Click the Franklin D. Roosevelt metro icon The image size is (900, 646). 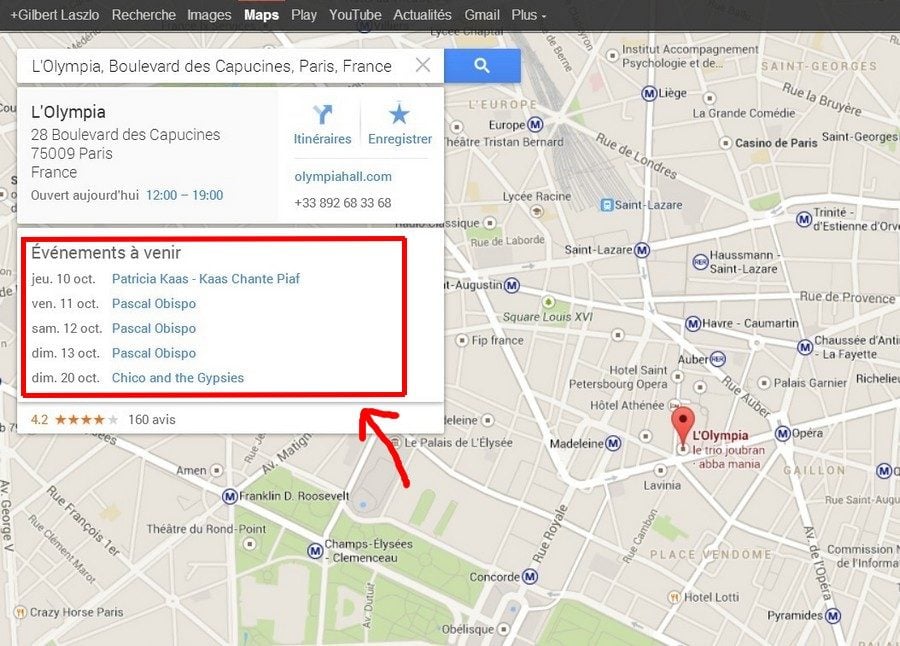pos(230,496)
